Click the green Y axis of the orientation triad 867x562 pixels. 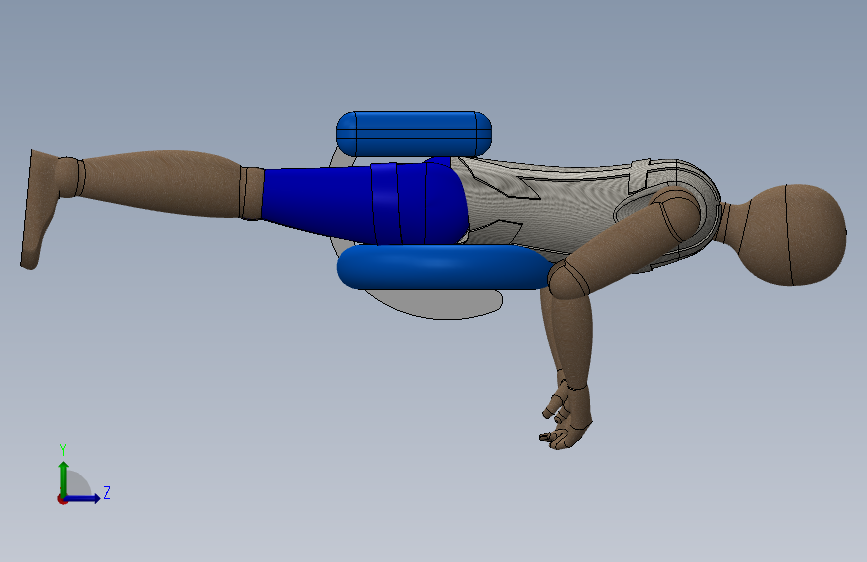[63, 478]
